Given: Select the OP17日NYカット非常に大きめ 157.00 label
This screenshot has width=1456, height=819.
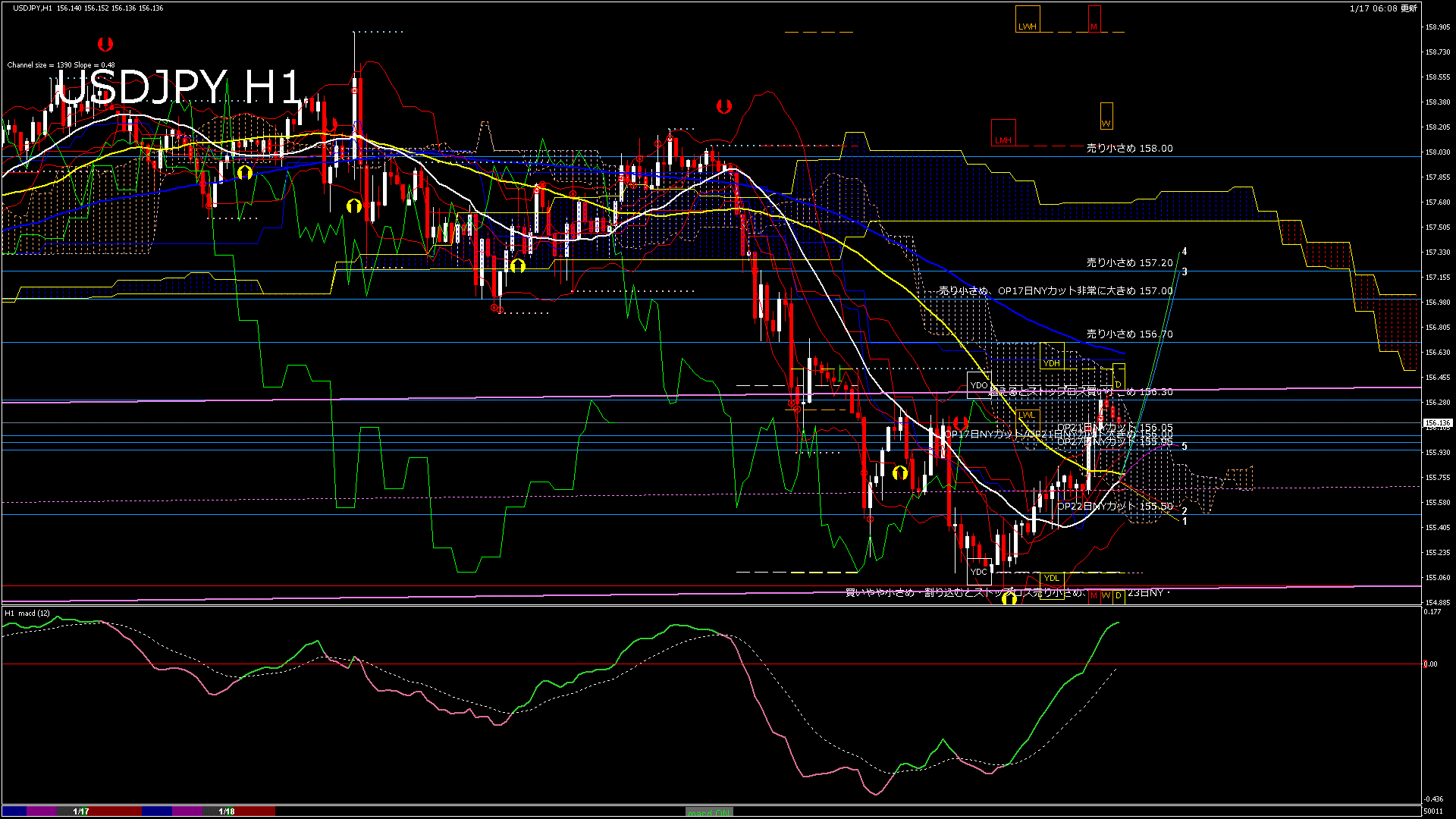Looking at the screenshot, I should pos(1085,291).
